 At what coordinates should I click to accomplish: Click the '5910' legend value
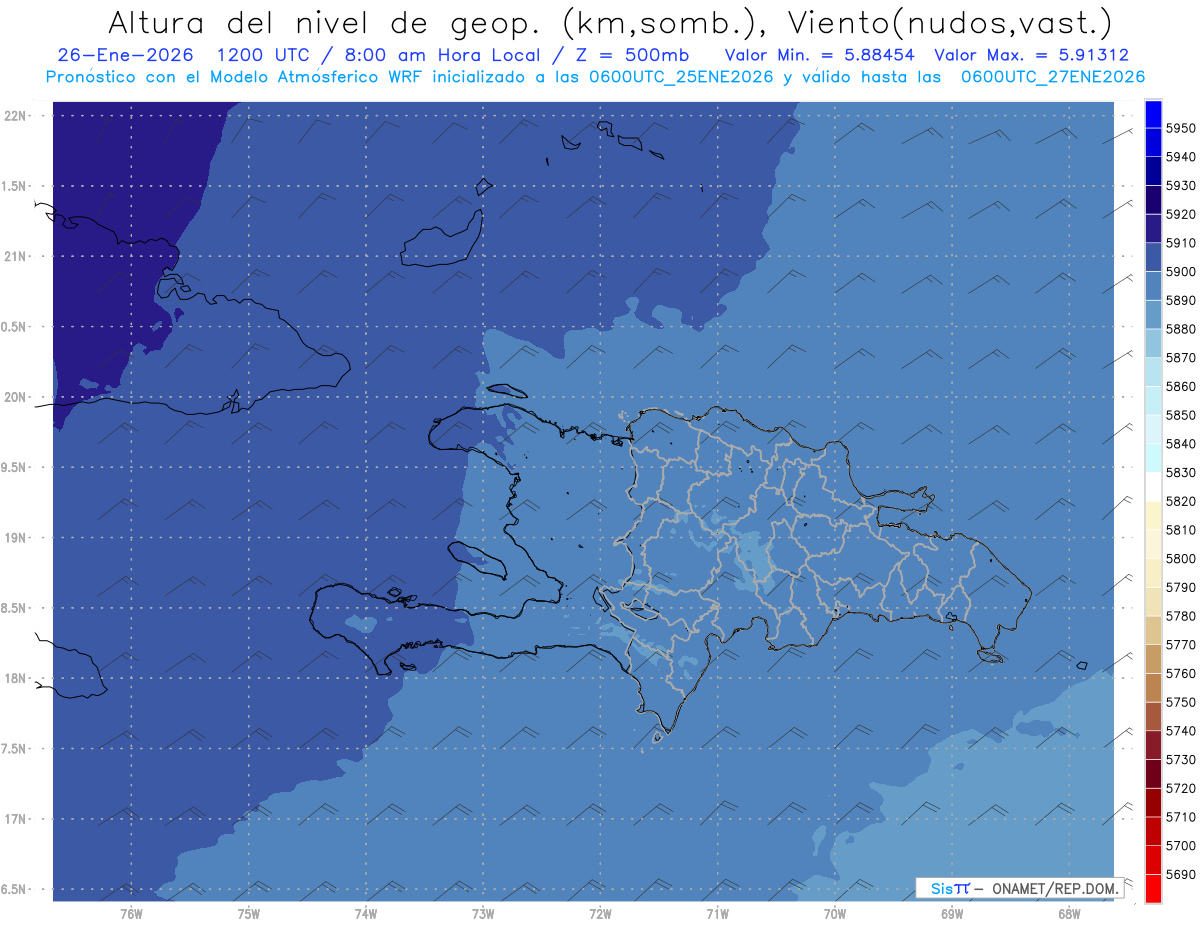tap(1181, 243)
